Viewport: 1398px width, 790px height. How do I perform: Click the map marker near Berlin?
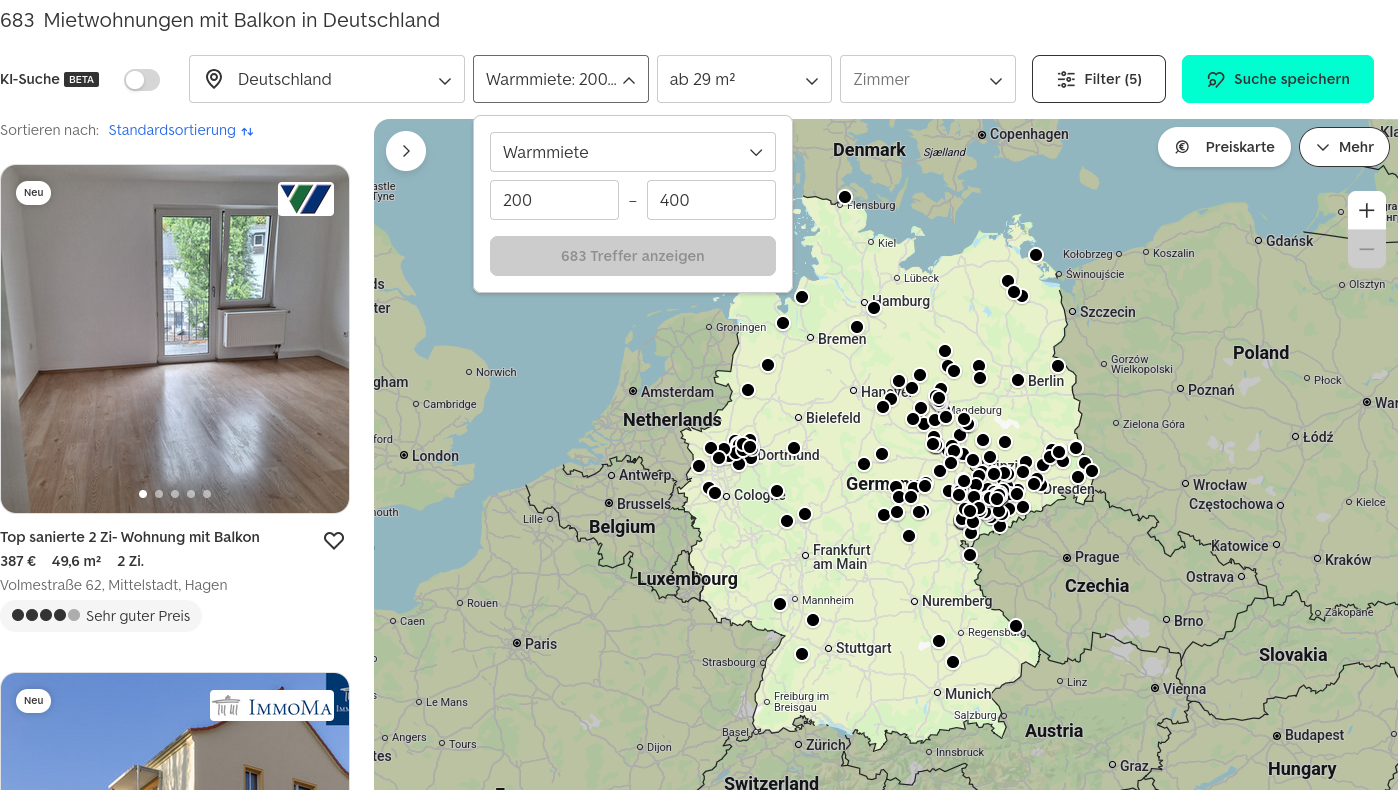click(1018, 380)
